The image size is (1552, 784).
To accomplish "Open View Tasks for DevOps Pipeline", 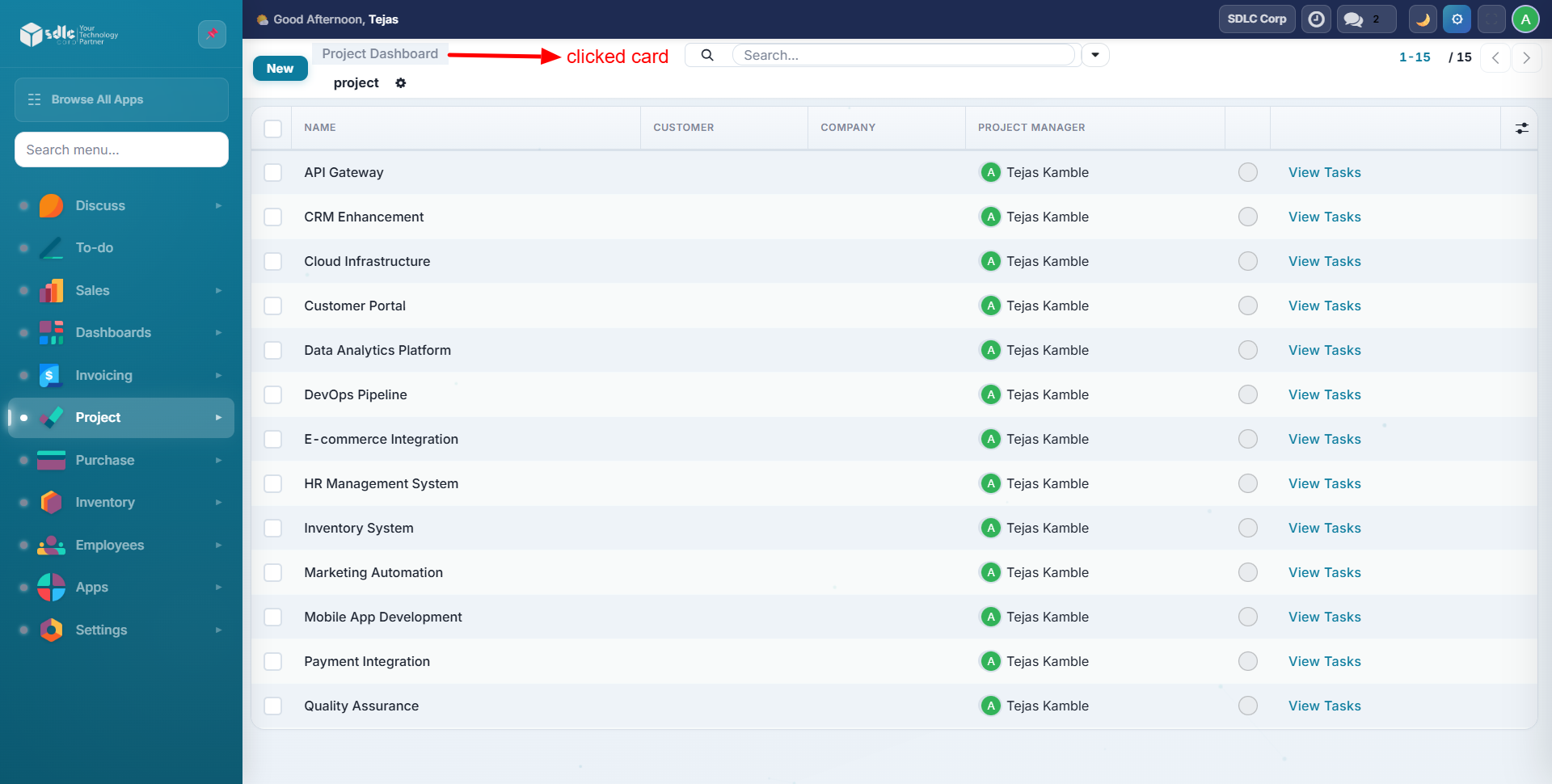I will [1324, 394].
